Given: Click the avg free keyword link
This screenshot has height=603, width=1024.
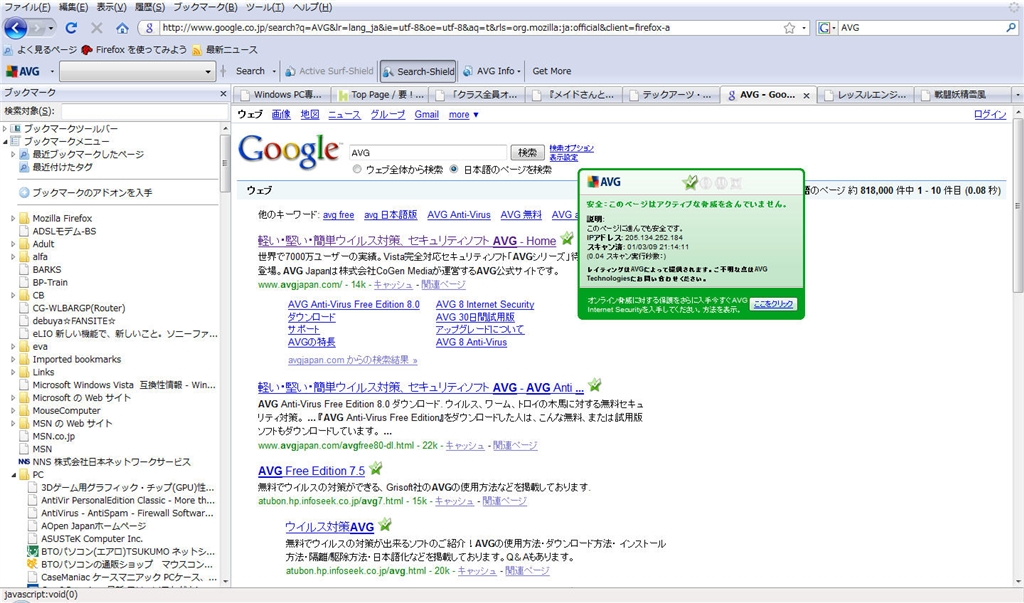Looking at the screenshot, I should click(338, 215).
